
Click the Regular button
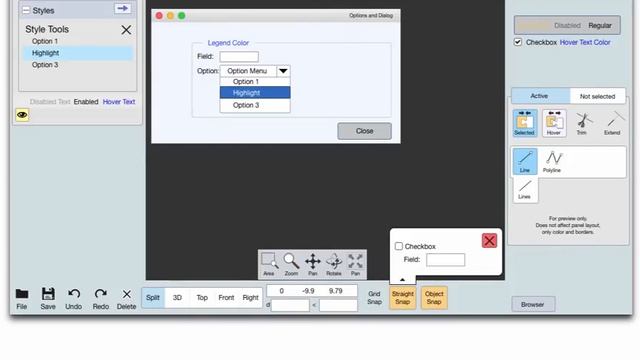[x=600, y=25]
